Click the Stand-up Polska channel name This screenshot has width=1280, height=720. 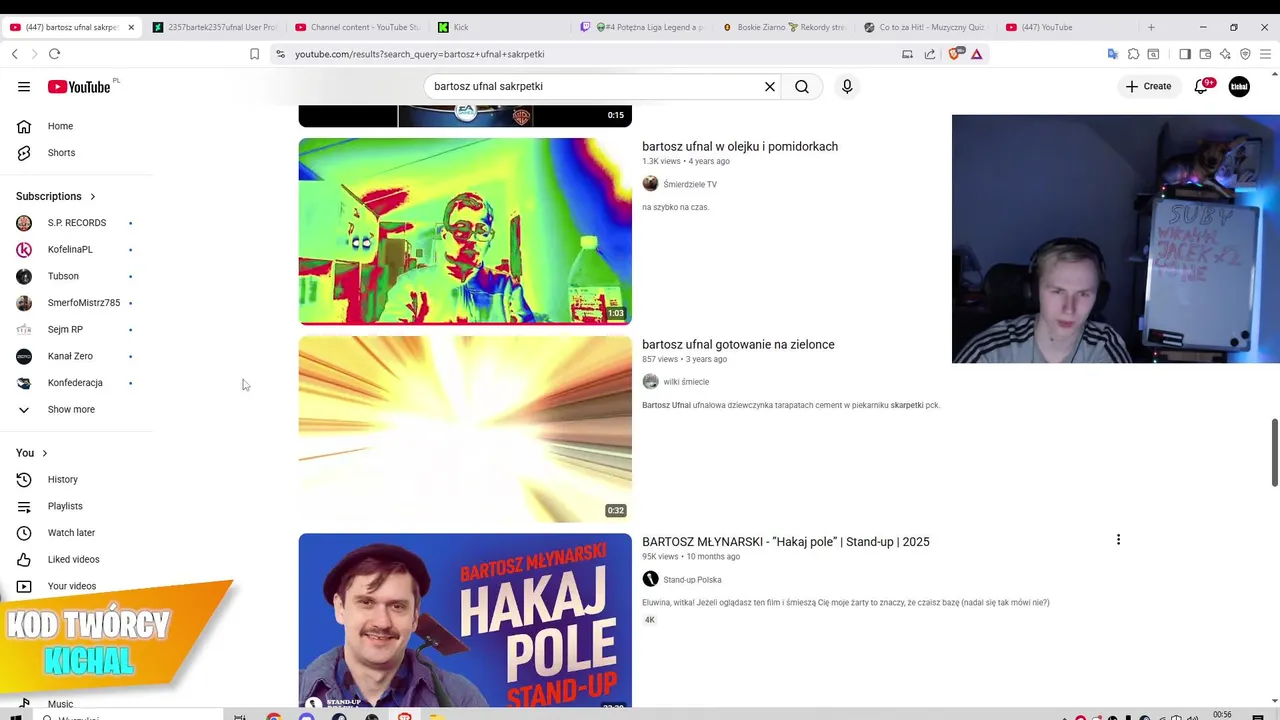pos(692,580)
